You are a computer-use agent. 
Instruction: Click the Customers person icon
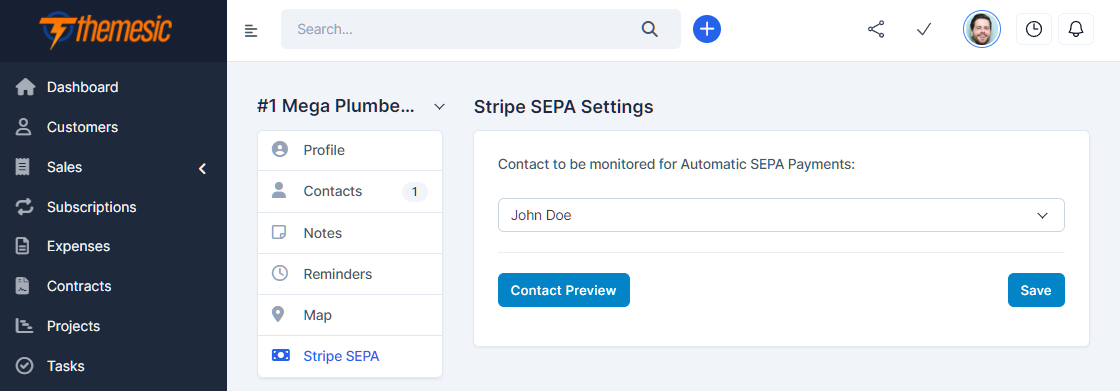tap(24, 127)
